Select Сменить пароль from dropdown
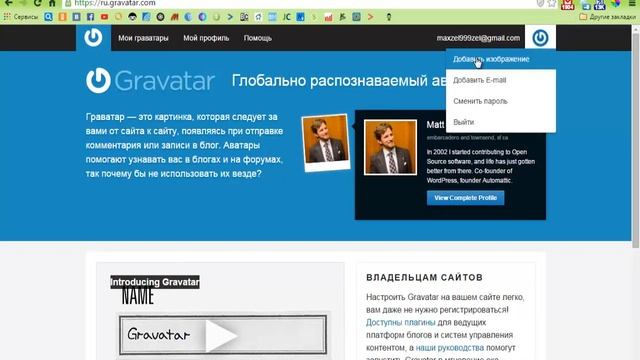Image resolution: width=640 pixels, height=360 pixels. (x=501, y=101)
